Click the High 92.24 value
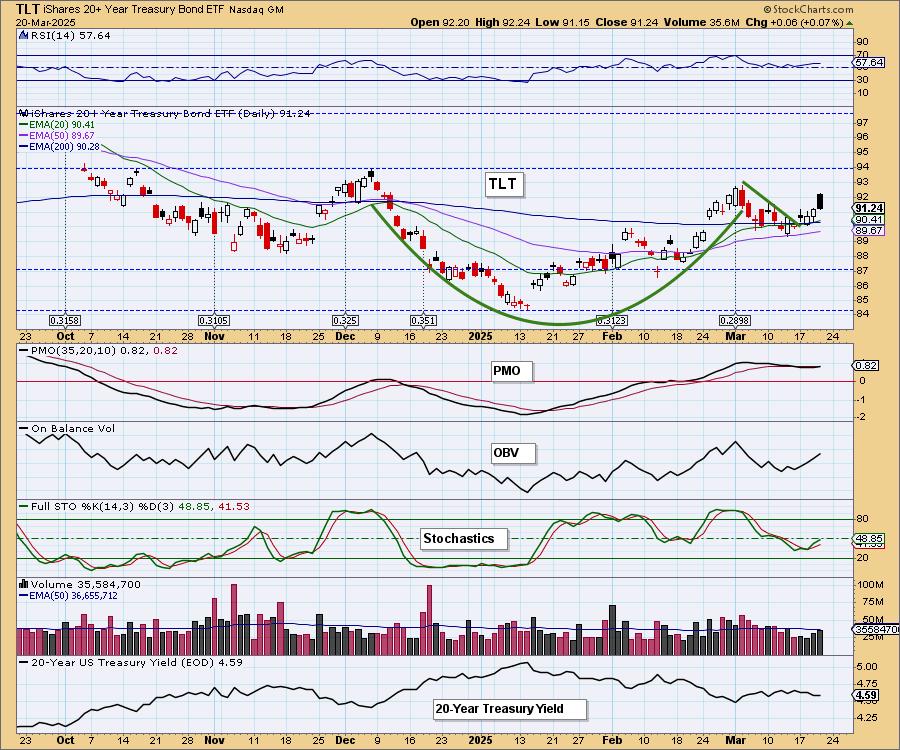This screenshot has width=900, height=750. tap(502, 22)
